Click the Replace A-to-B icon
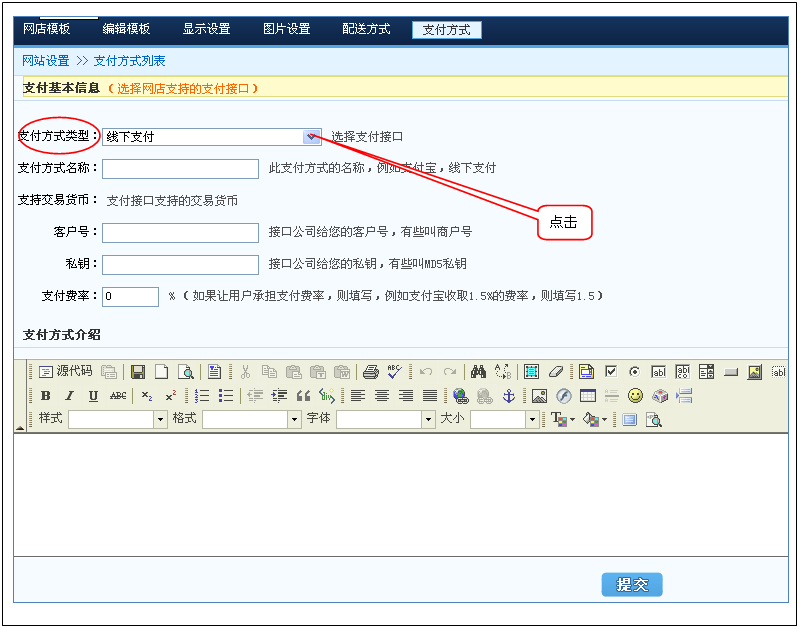 click(x=503, y=372)
